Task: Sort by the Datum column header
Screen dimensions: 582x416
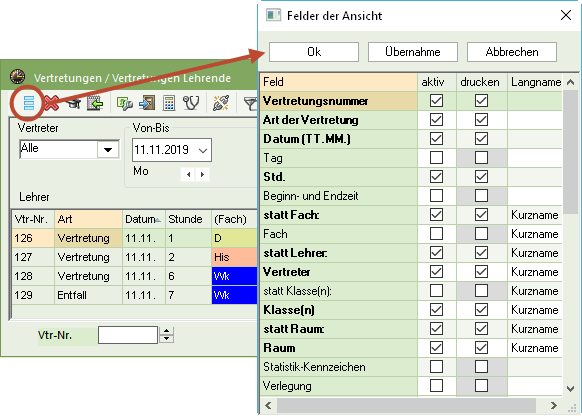Action: pyautogui.click(x=143, y=219)
